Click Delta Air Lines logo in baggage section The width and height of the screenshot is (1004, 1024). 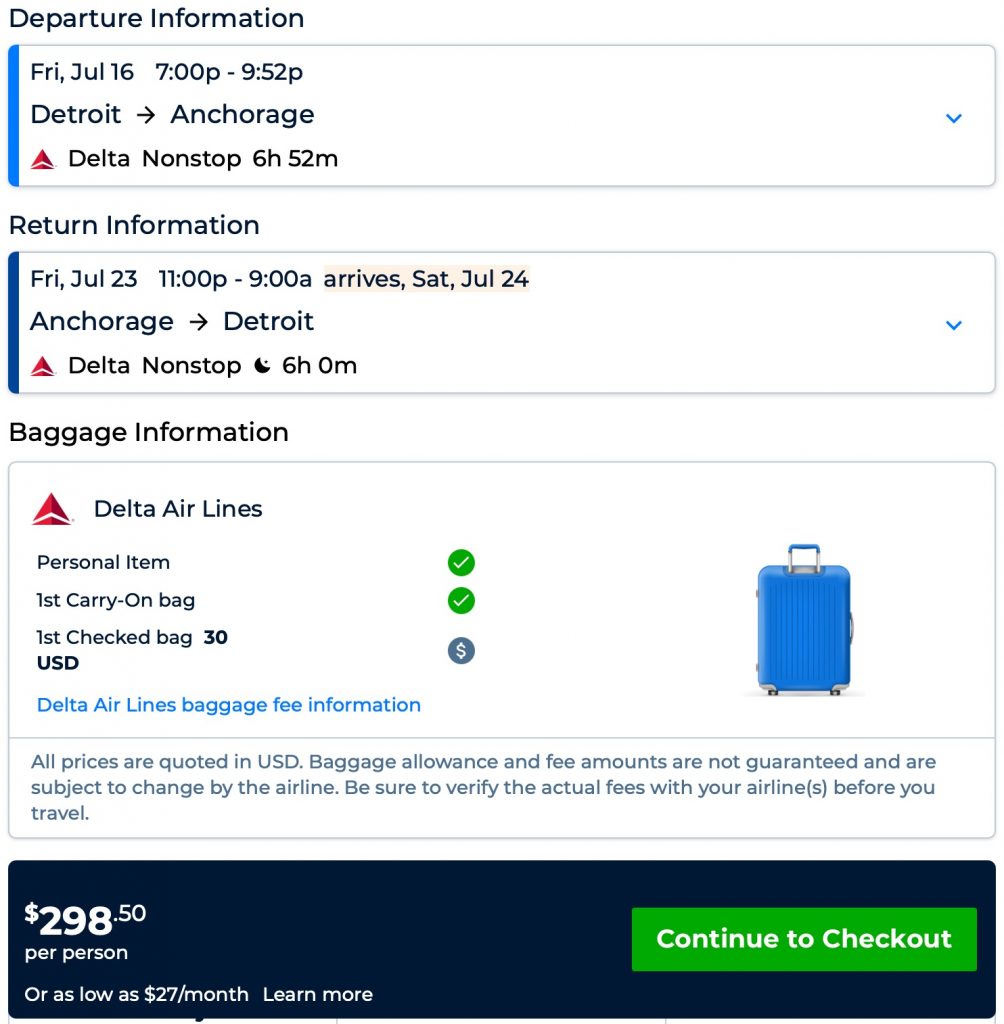52,509
